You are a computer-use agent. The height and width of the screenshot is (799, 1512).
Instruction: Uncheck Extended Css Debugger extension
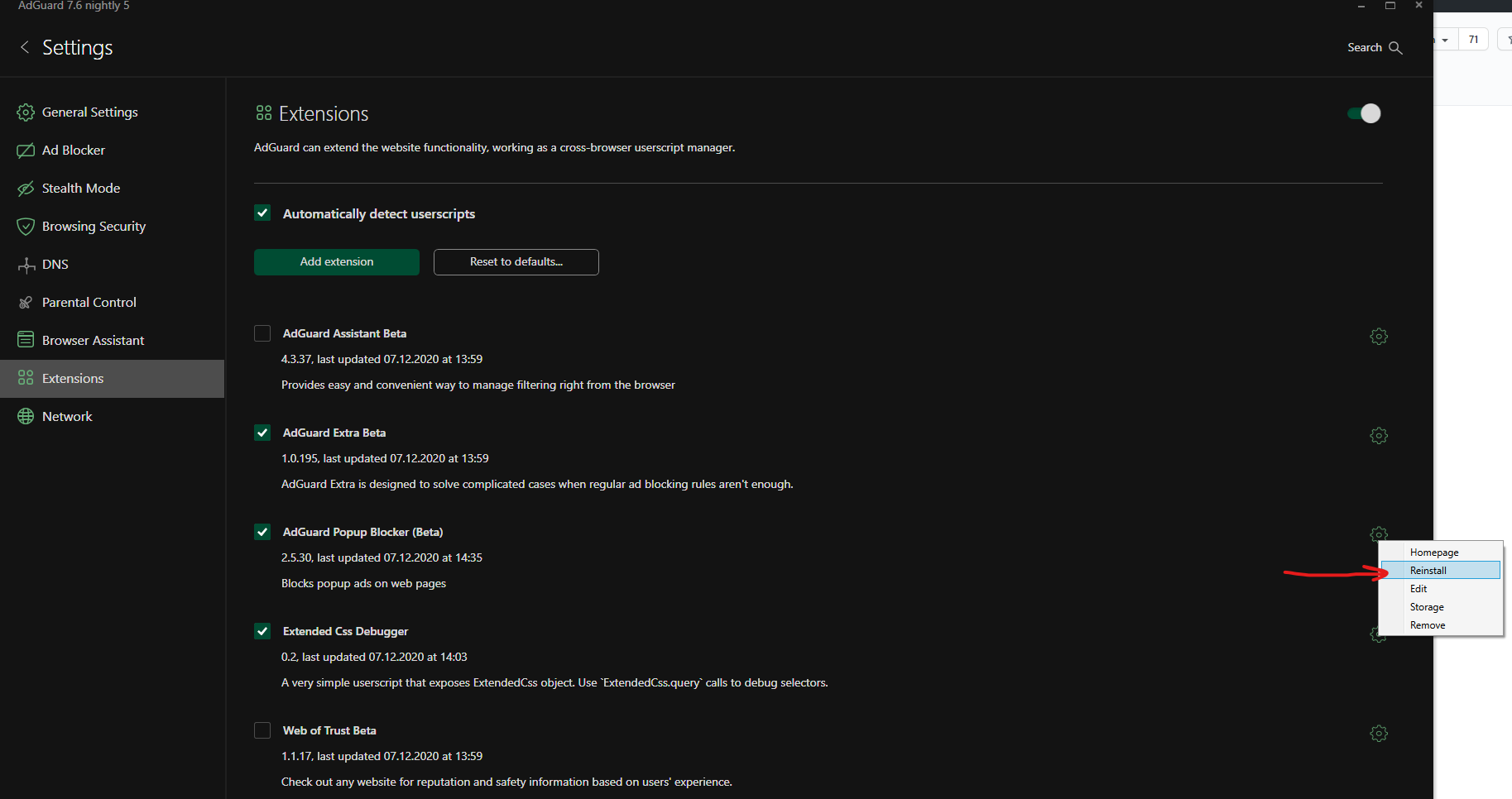pyautogui.click(x=262, y=631)
